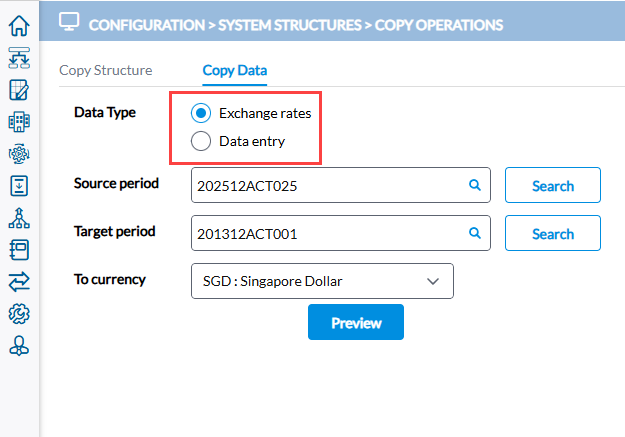Open the companies building sidebar icon

[19, 122]
